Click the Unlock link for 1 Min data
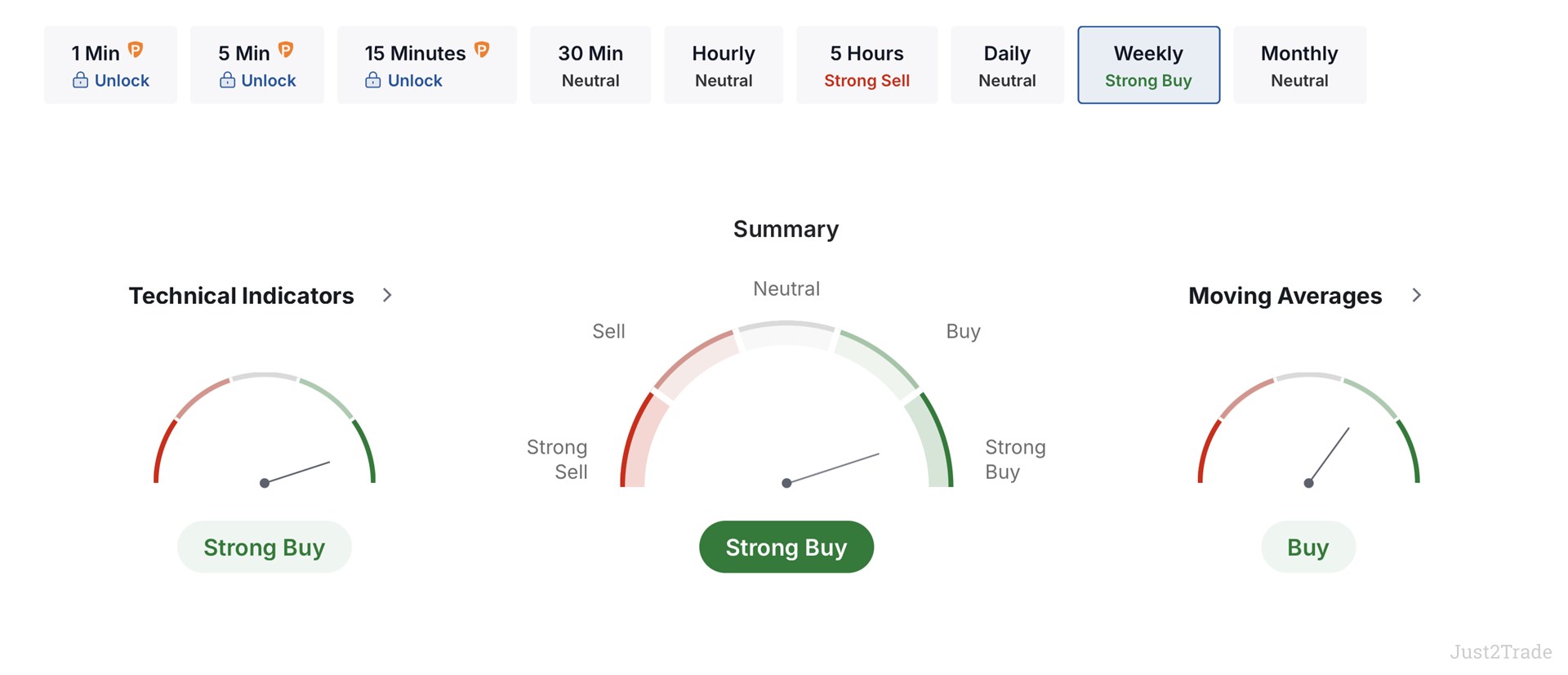This screenshot has height=675, width=1568. click(x=121, y=81)
